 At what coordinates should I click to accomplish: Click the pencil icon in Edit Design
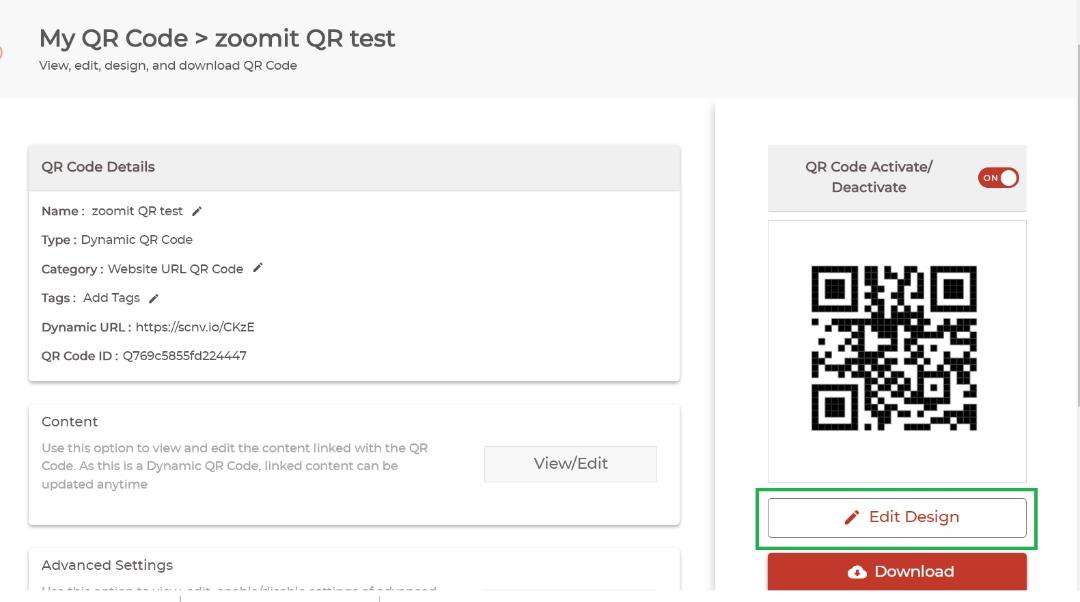852,517
